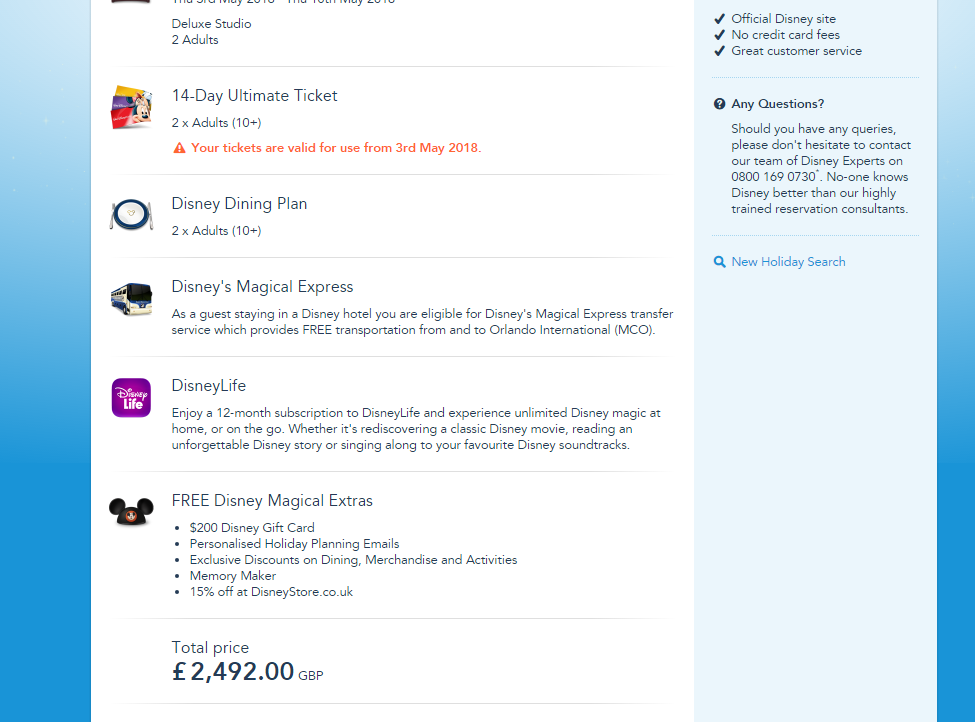Open the New Holiday Search link

(x=788, y=262)
